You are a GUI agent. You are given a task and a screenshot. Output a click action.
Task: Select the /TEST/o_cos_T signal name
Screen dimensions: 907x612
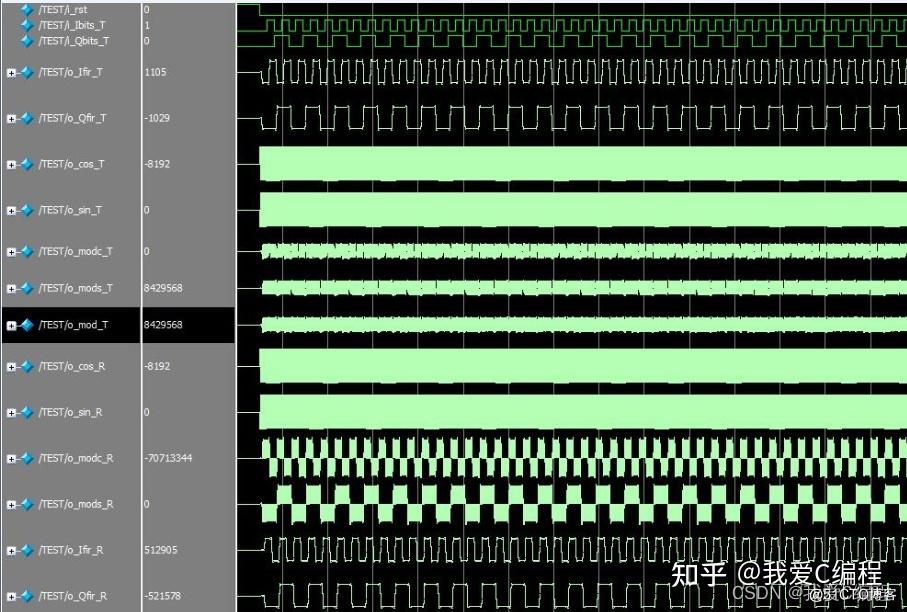point(71,164)
